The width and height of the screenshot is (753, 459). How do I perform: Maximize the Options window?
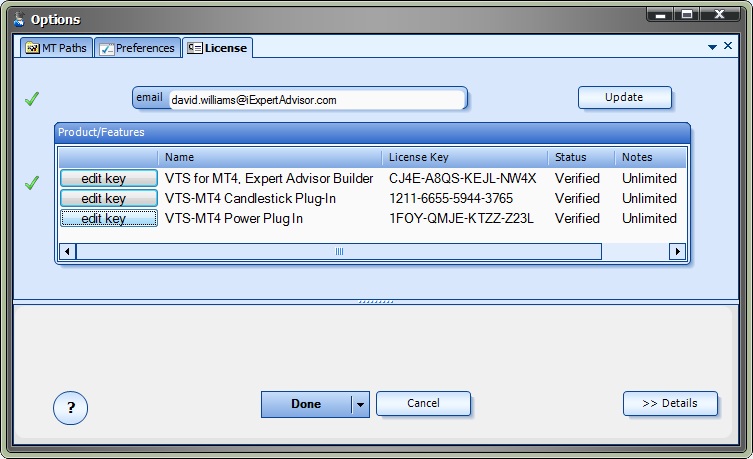(687, 15)
